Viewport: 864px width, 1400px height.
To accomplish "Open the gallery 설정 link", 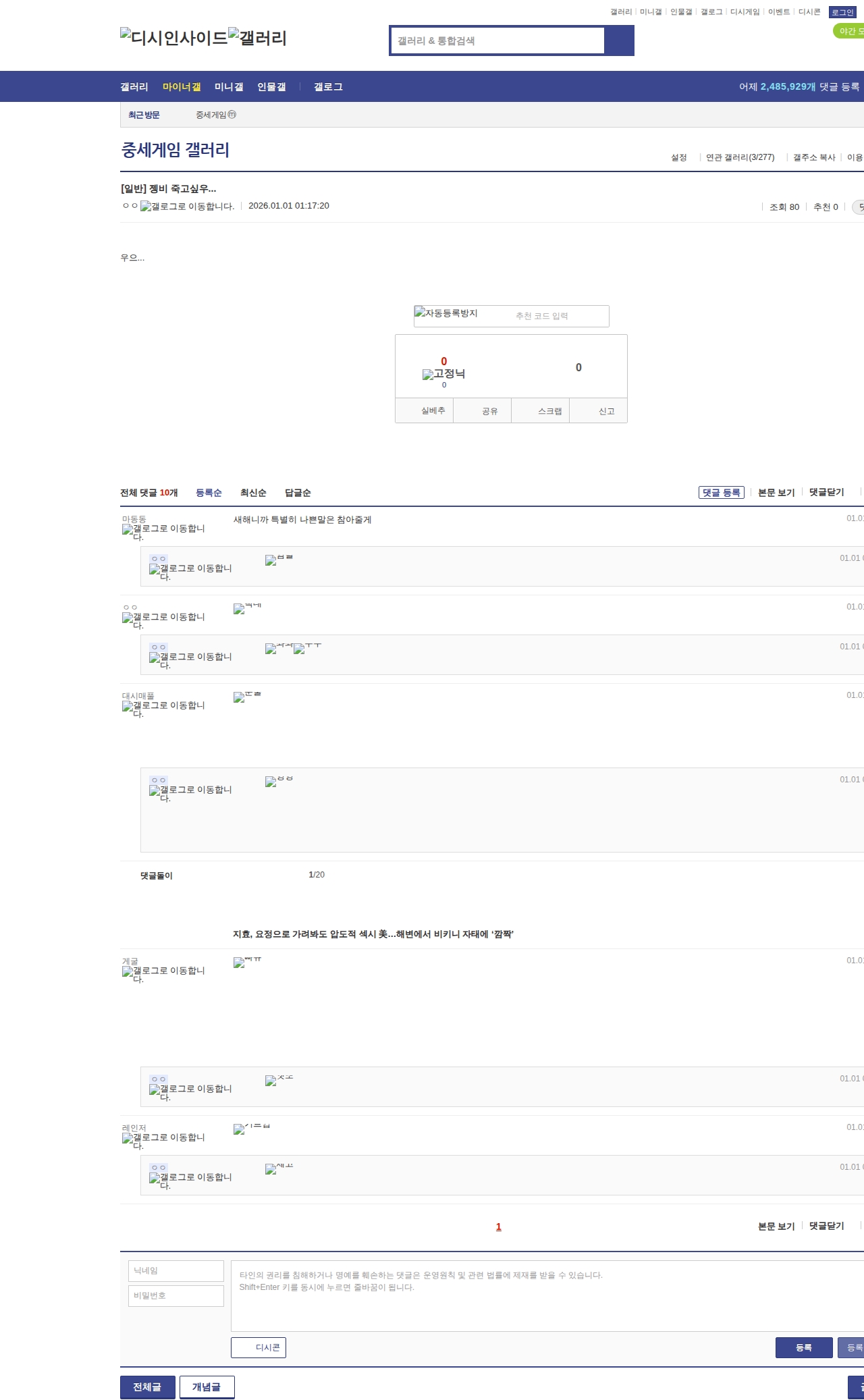I will pyautogui.click(x=678, y=157).
